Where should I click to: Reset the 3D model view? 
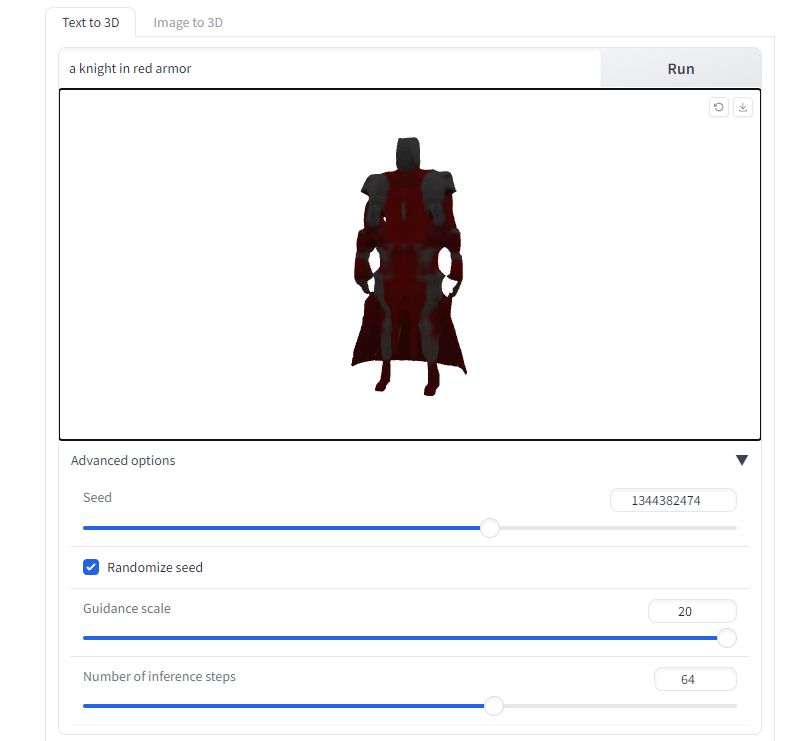pyautogui.click(x=718, y=107)
